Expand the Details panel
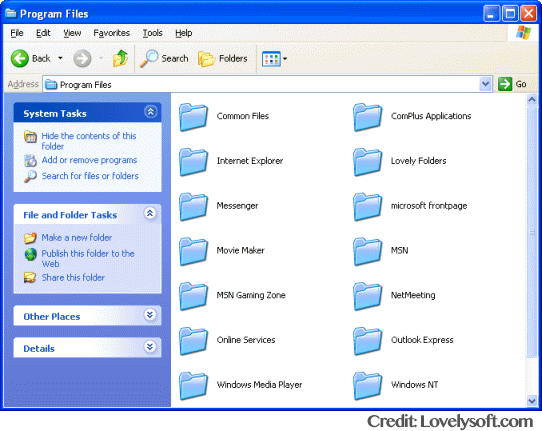This screenshot has height=431, width=542. 150,347
